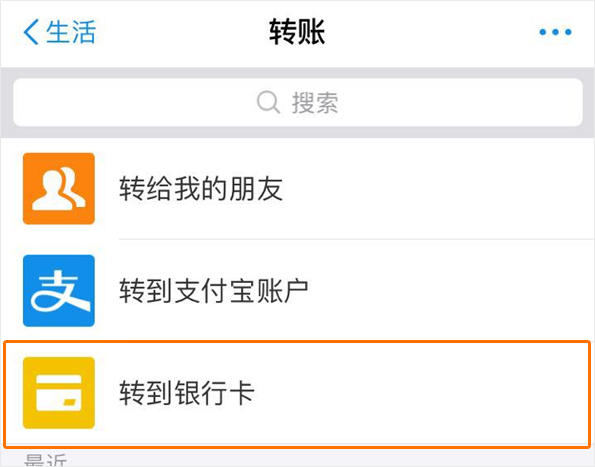Go back to 生活 page
The image size is (595, 467).
[x=60, y=32]
